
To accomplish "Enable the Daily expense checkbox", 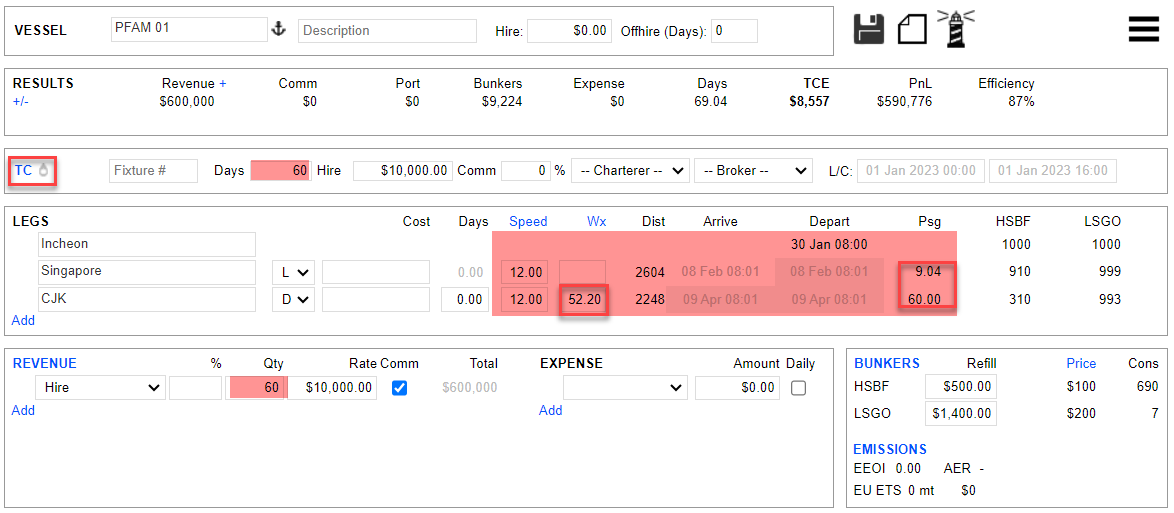I will tap(798, 388).
